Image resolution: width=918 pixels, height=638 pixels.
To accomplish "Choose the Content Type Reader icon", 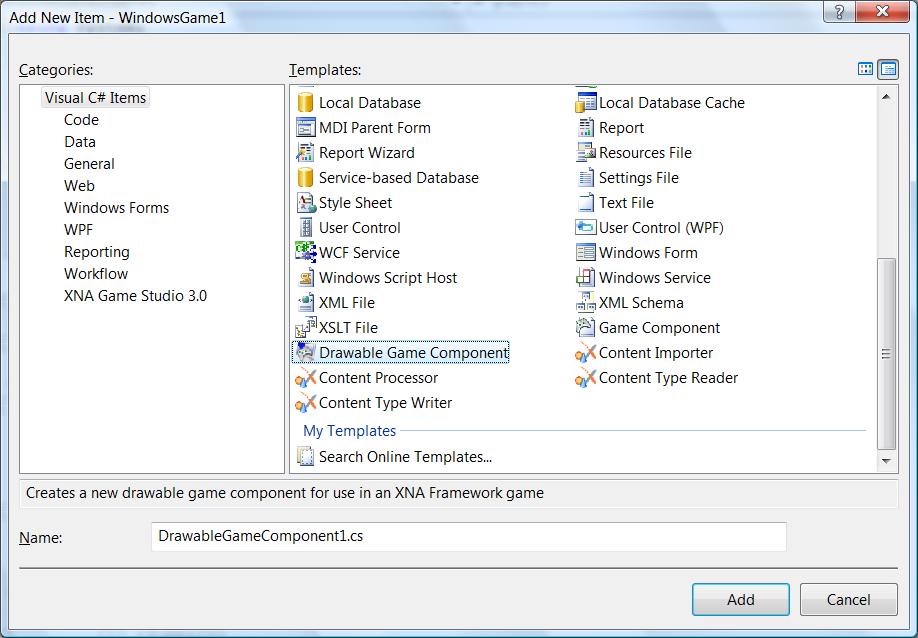I will 585,378.
